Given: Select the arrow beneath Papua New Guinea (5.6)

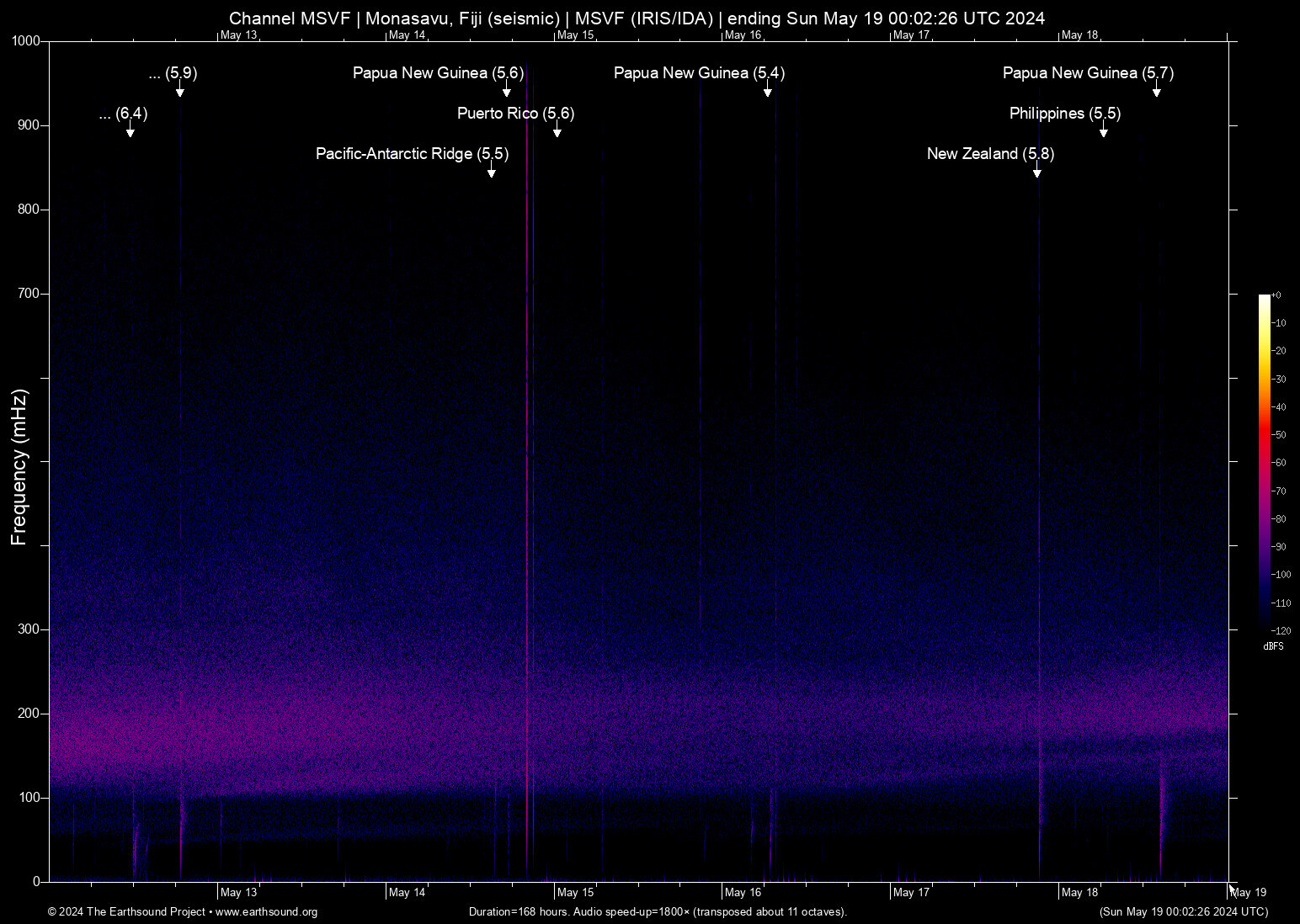Looking at the screenshot, I should [507, 92].
